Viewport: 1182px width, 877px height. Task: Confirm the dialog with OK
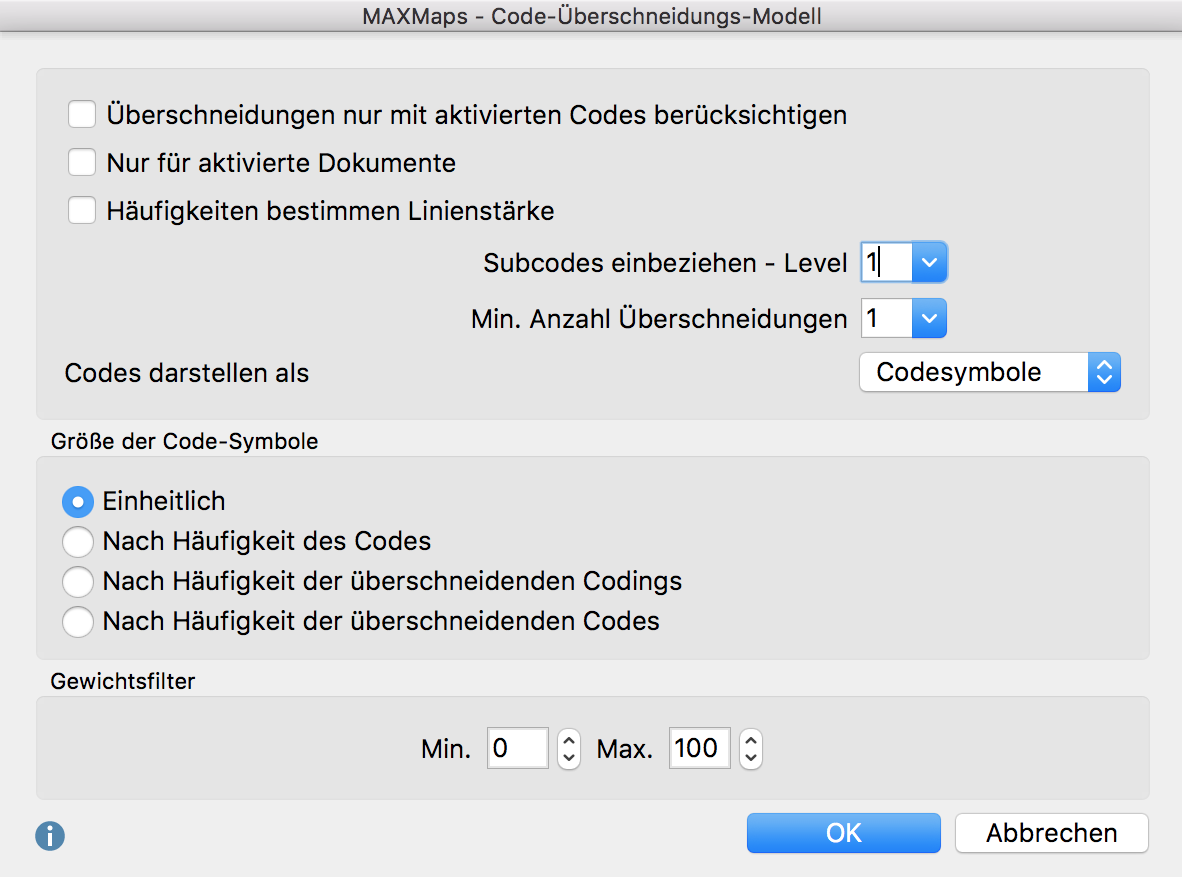pyautogui.click(x=844, y=833)
